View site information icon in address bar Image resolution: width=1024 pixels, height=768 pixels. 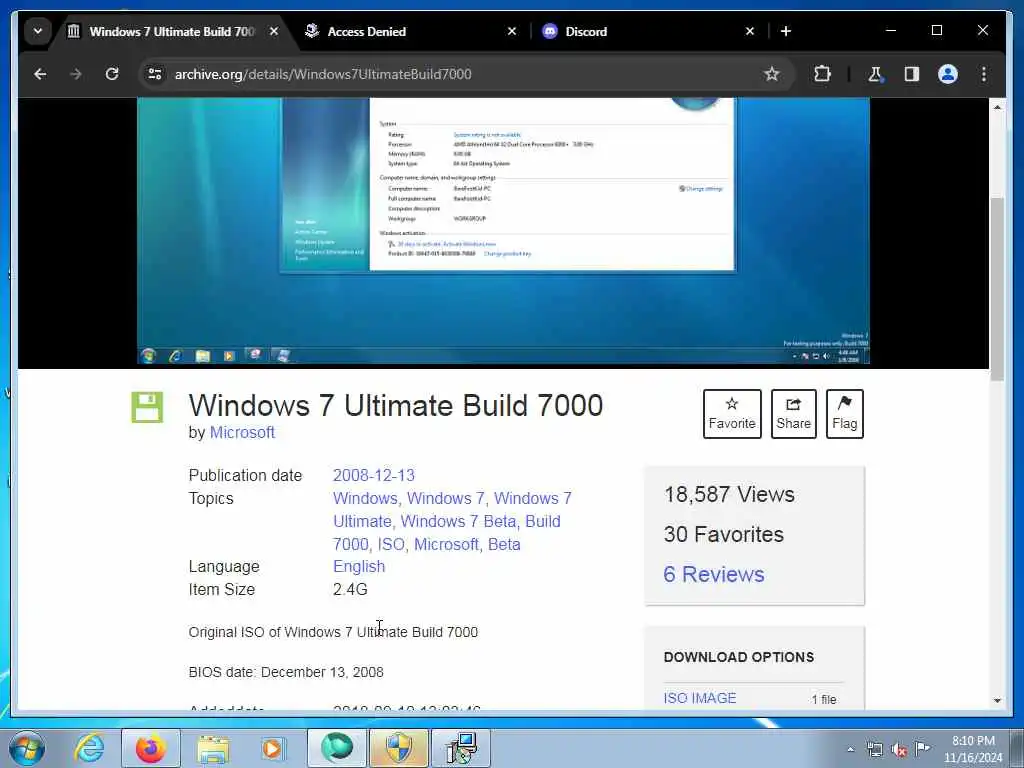click(155, 74)
